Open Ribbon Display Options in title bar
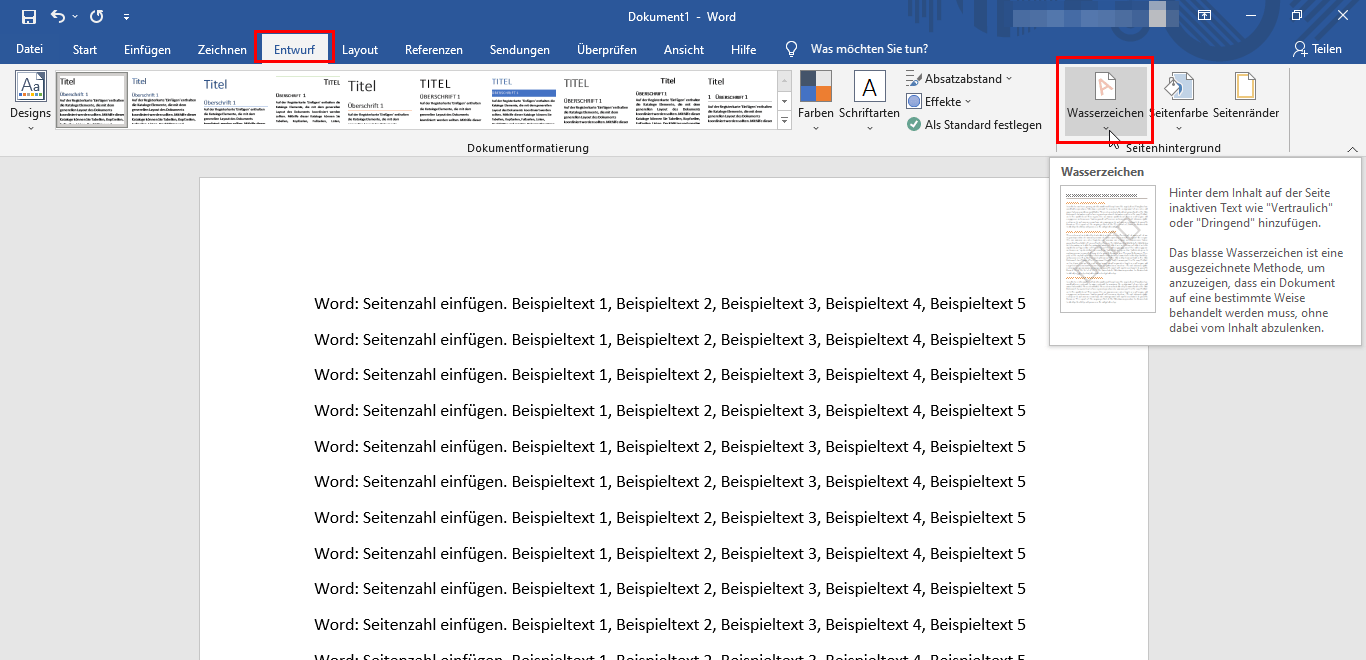The height and width of the screenshot is (660, 1366). click(x=1204, y=16)
